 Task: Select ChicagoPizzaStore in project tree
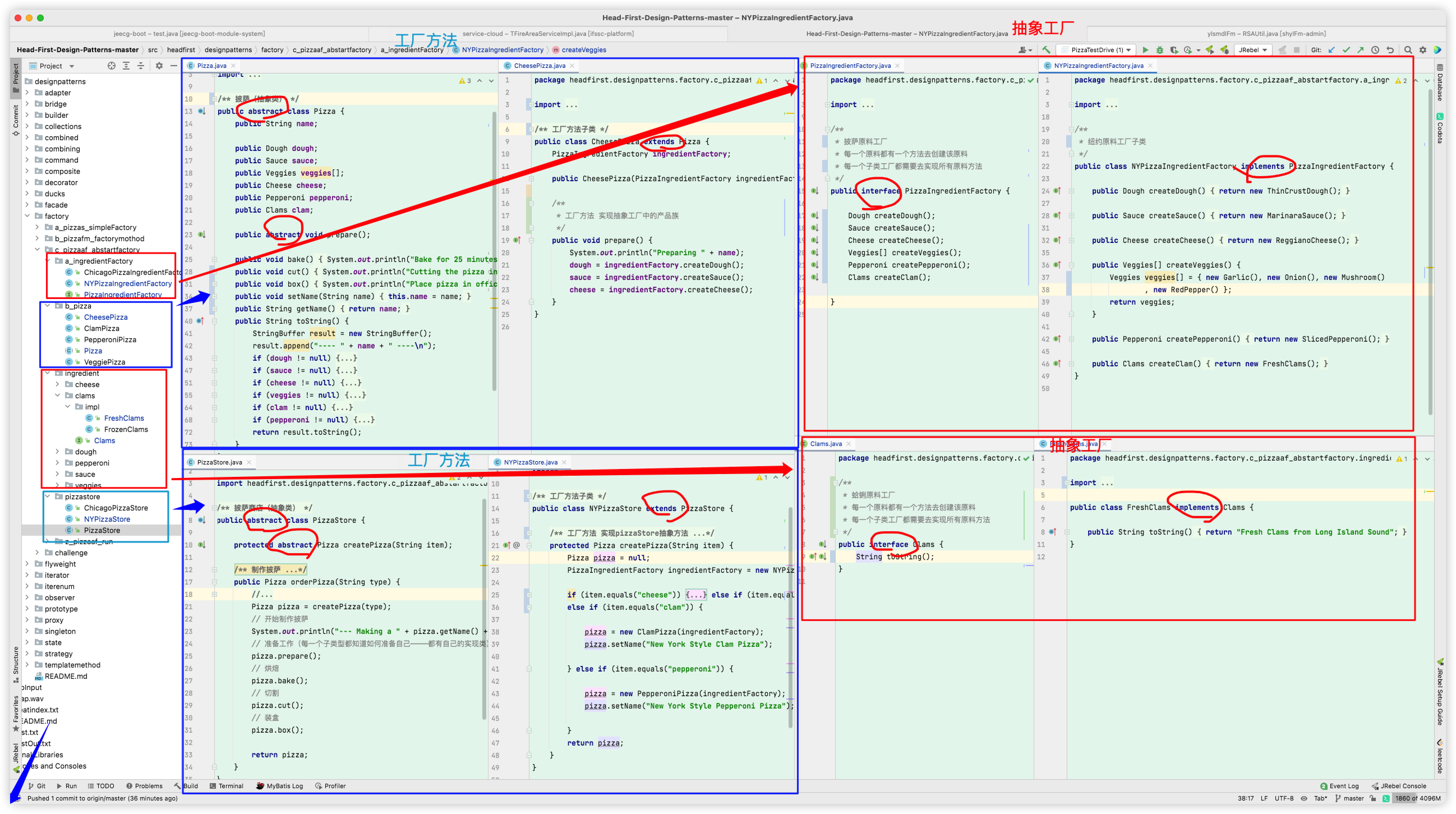(x=115, y=508)
